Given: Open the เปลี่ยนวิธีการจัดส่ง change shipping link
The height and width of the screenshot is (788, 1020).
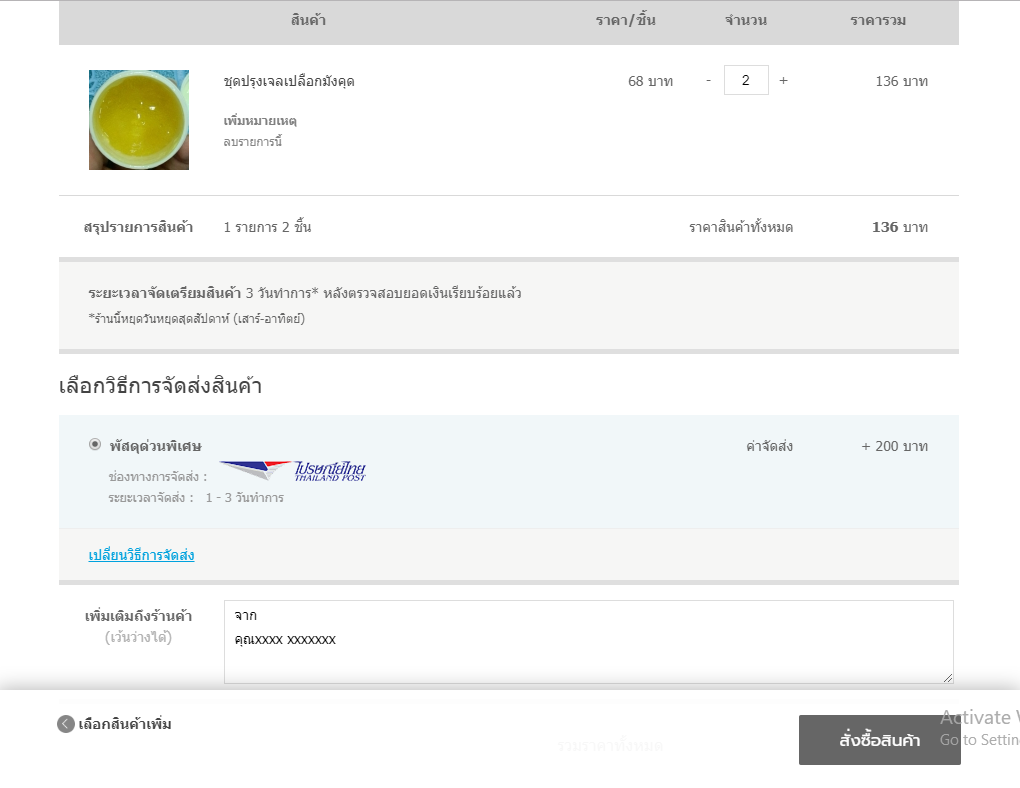Looking at the screenshot, I should coord(141,555).
